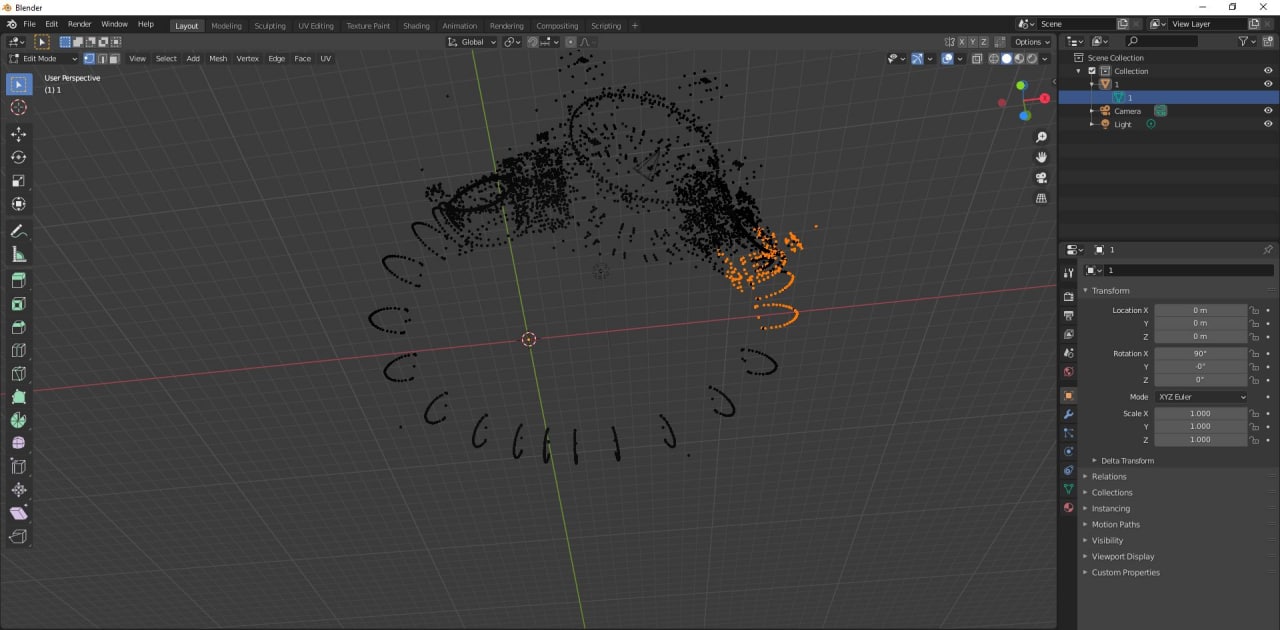
Task: Choose the Poly Build tool
Action: (18, 397)
